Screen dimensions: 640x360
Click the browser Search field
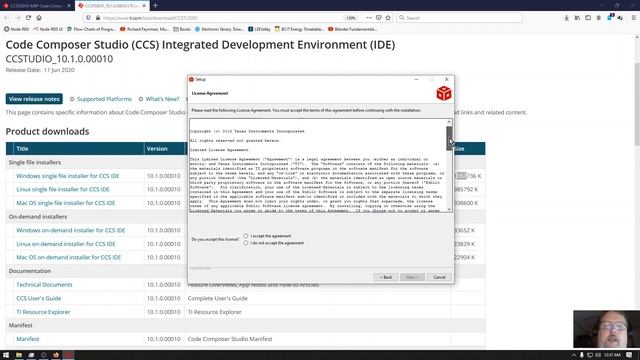[459, 18]
